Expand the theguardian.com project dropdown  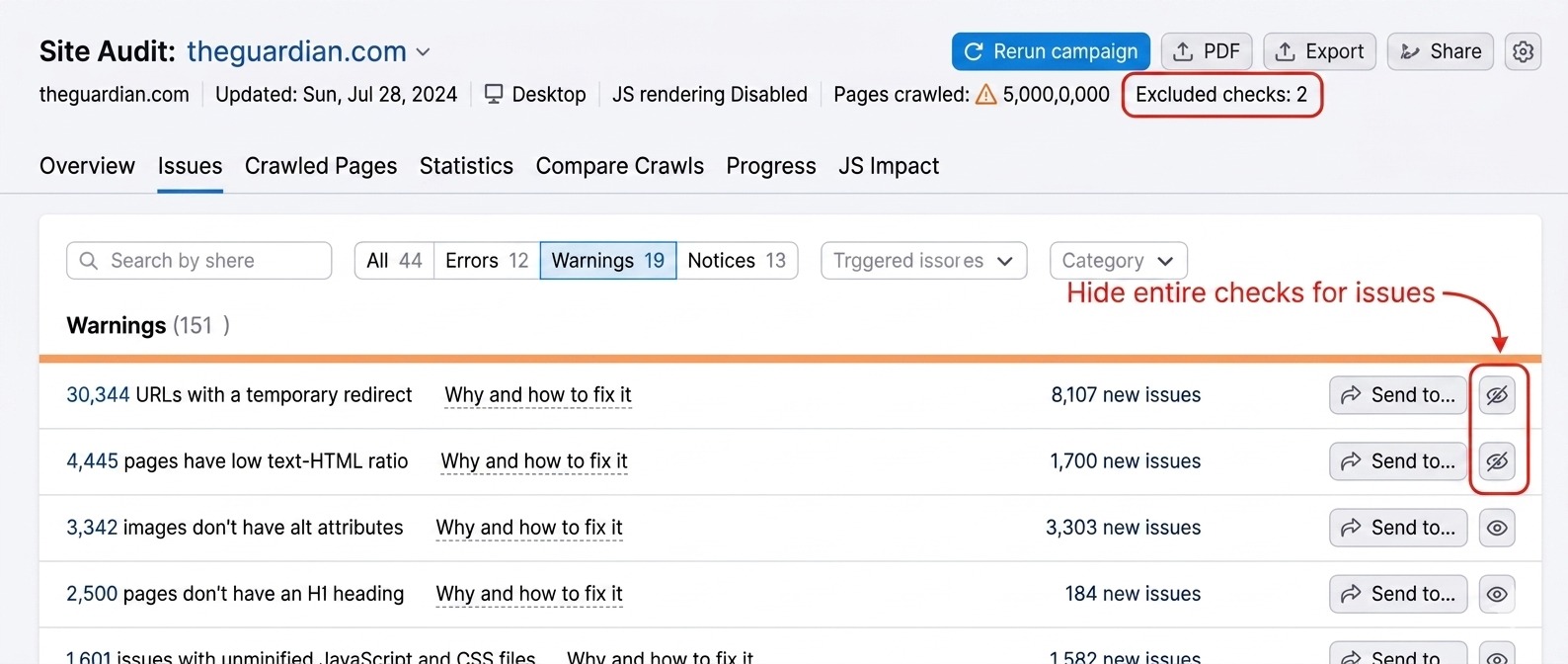pos(424,52)
